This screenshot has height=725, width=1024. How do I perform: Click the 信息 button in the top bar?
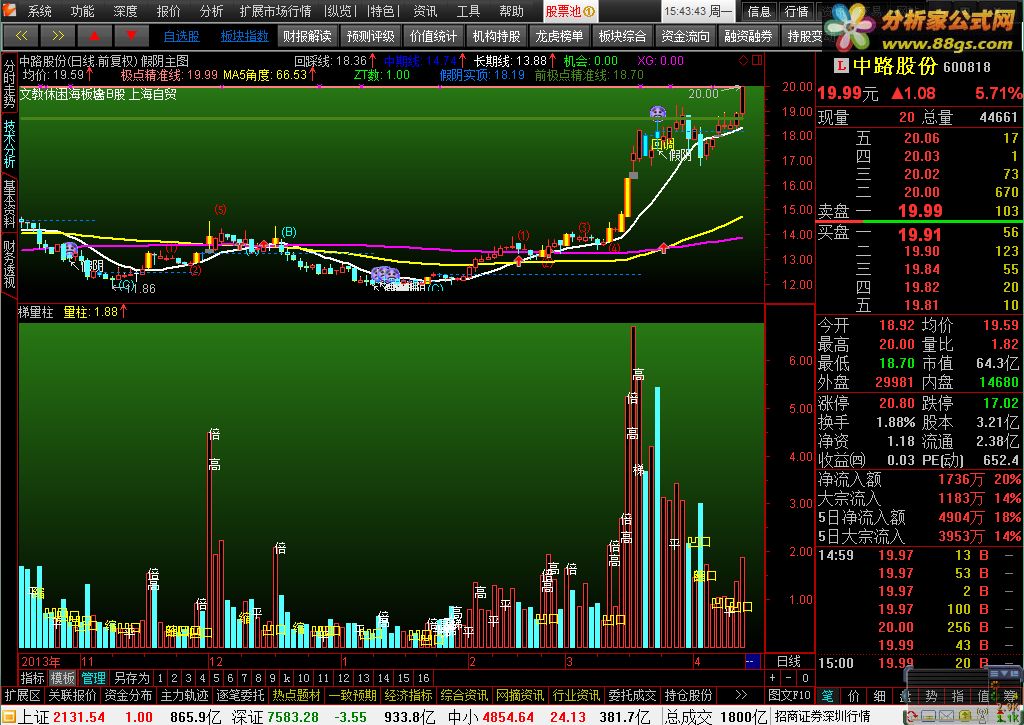[x=759, y=11]
